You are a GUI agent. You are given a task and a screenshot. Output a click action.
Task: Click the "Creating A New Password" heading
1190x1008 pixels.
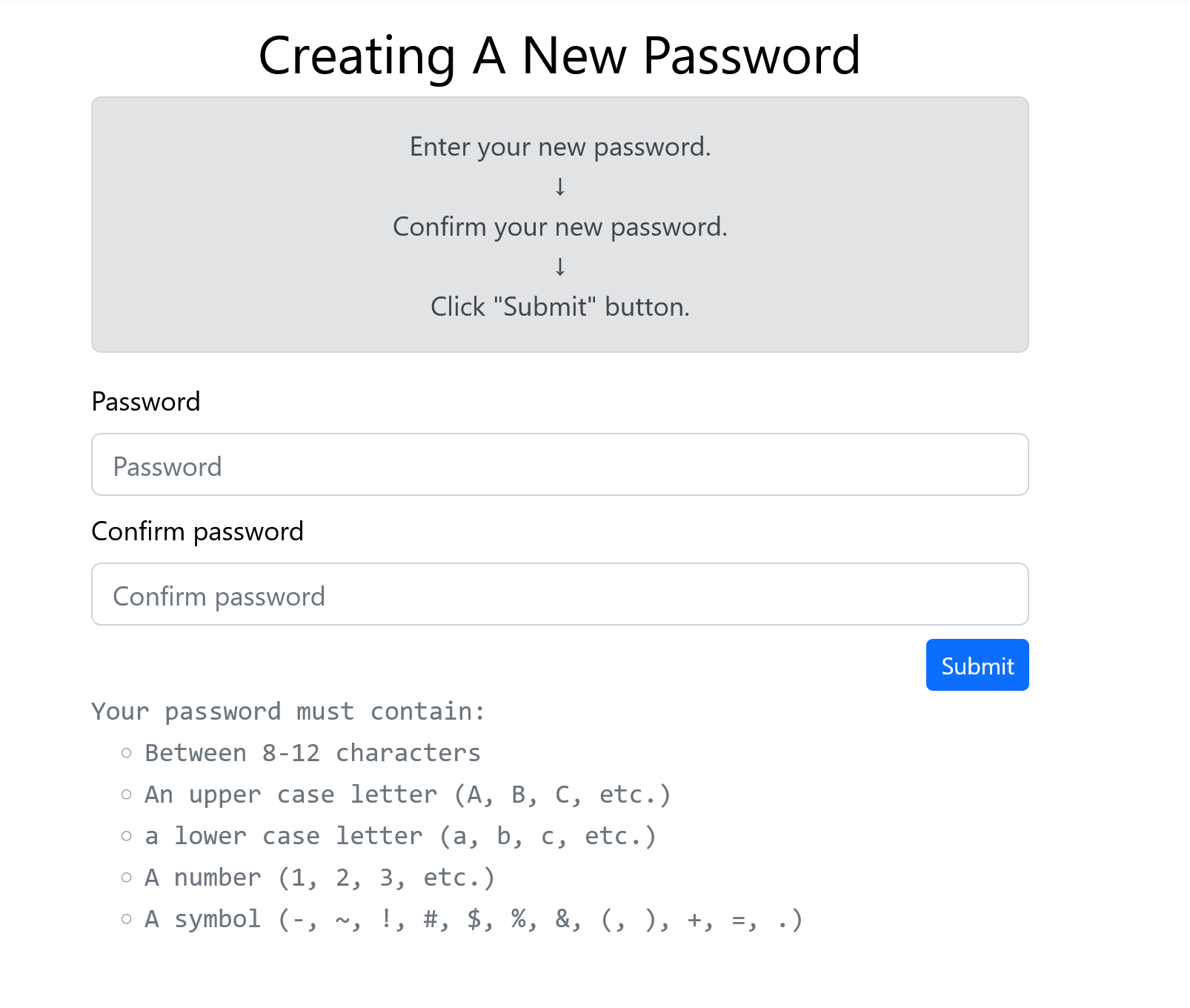click(x=559, y=56)
